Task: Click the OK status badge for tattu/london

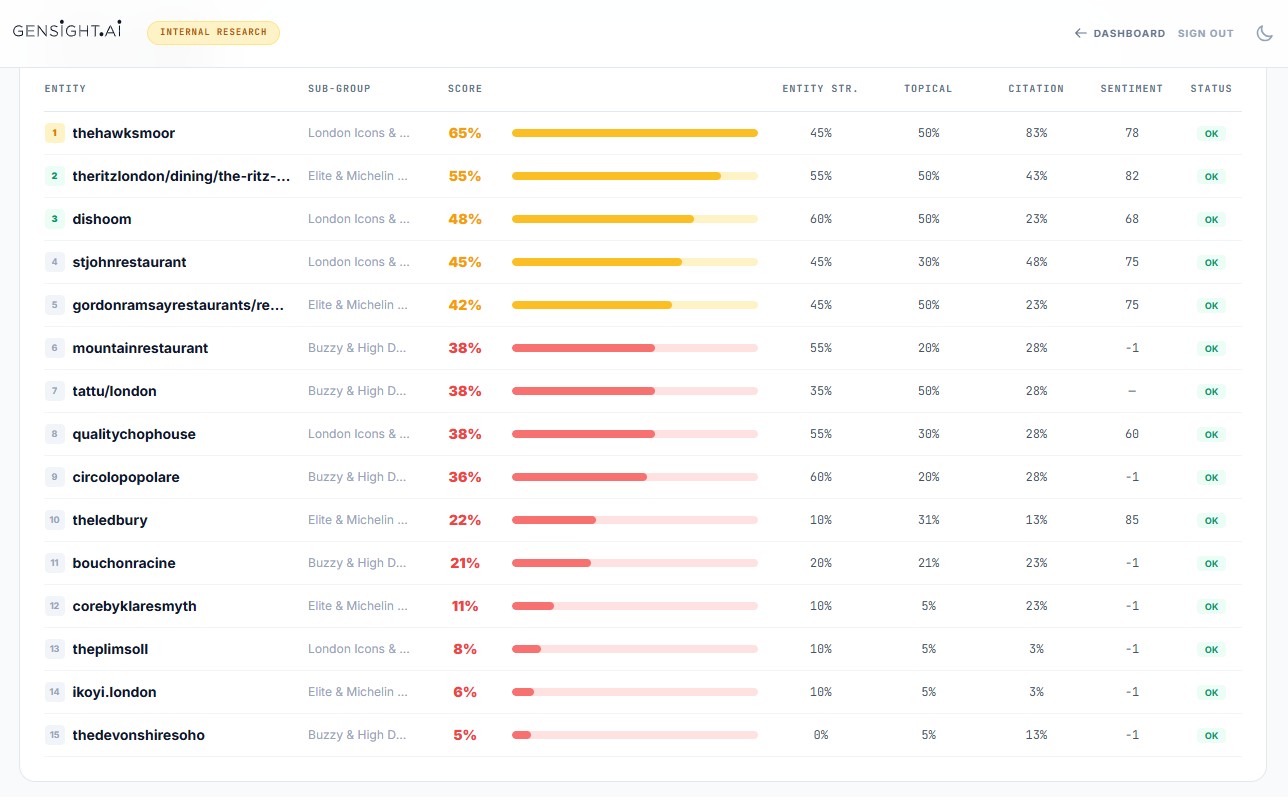Action: coord(1211,391)
